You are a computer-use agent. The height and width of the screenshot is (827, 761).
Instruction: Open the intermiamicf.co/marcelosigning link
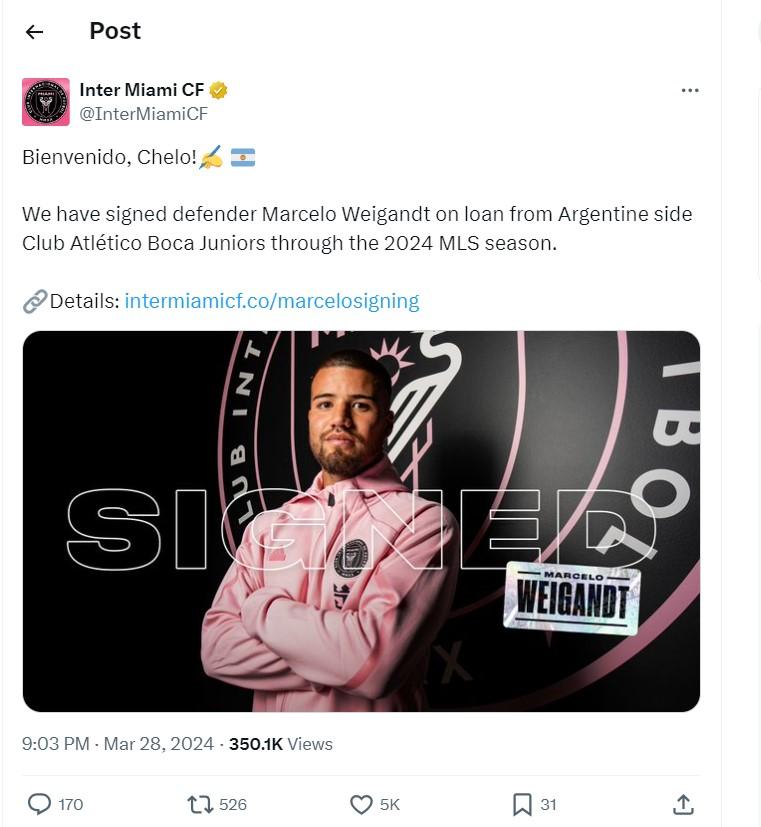(x=272, y=301)
